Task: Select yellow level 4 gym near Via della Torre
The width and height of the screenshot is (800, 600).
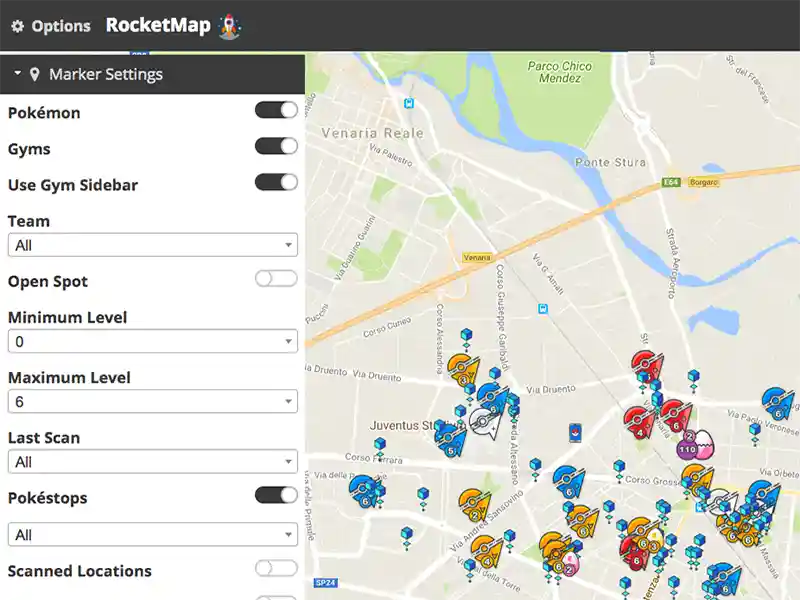Action: pyautogui.click(x=487, y=552)
